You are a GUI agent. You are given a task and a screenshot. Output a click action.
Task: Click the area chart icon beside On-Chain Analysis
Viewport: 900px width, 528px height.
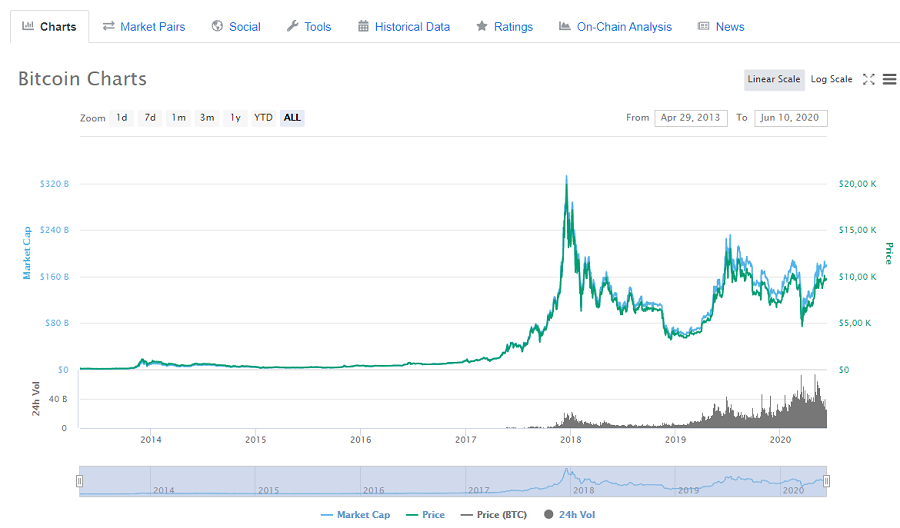pyautogui.click(x=565, y=26)
